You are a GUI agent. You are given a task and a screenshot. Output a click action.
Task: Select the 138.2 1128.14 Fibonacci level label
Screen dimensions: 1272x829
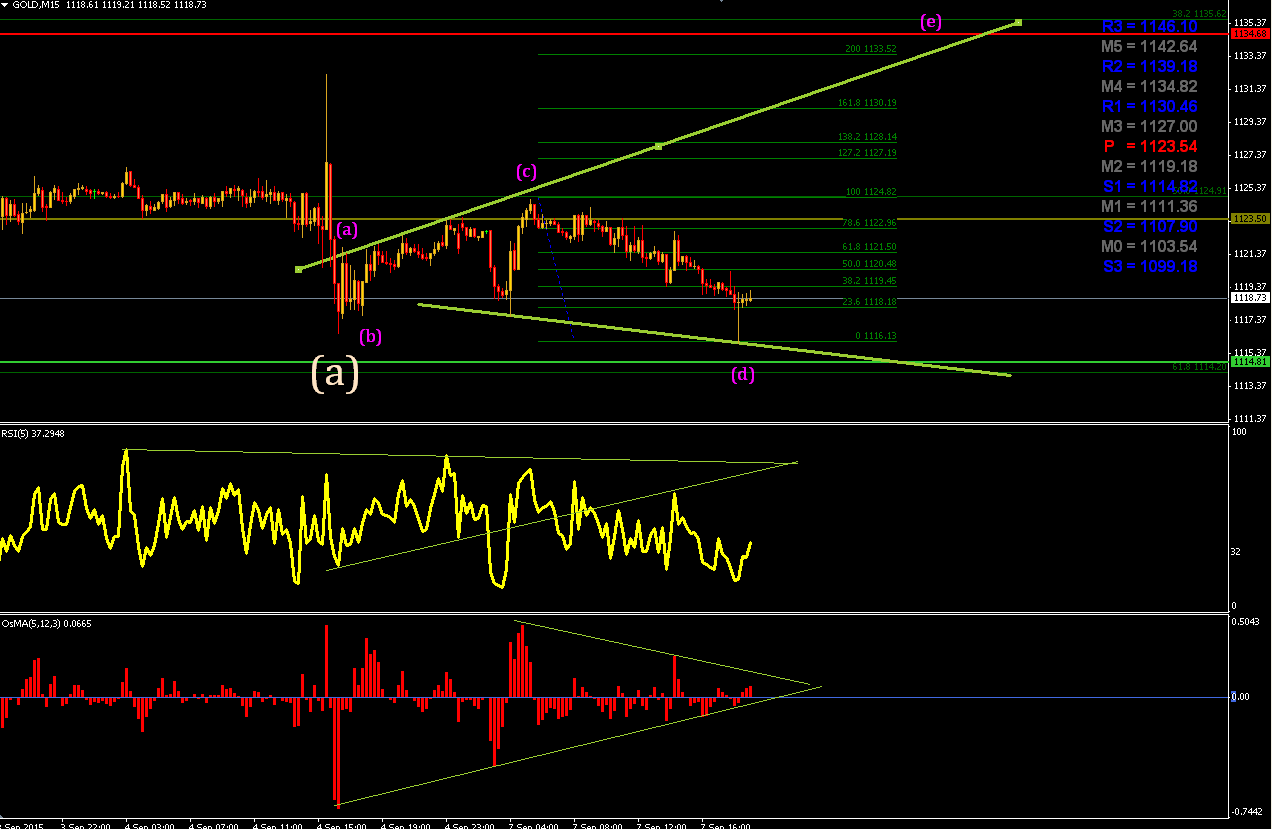click(x=867, y=137)
